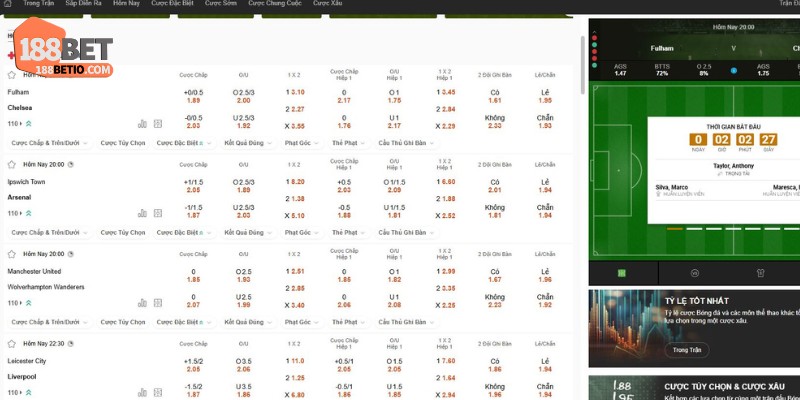Image resolution: width=800 pixels, height=400 pixels.
Task: Open scoreboard icon for Ipswich vs Arsenal
Action: (157, 213)
